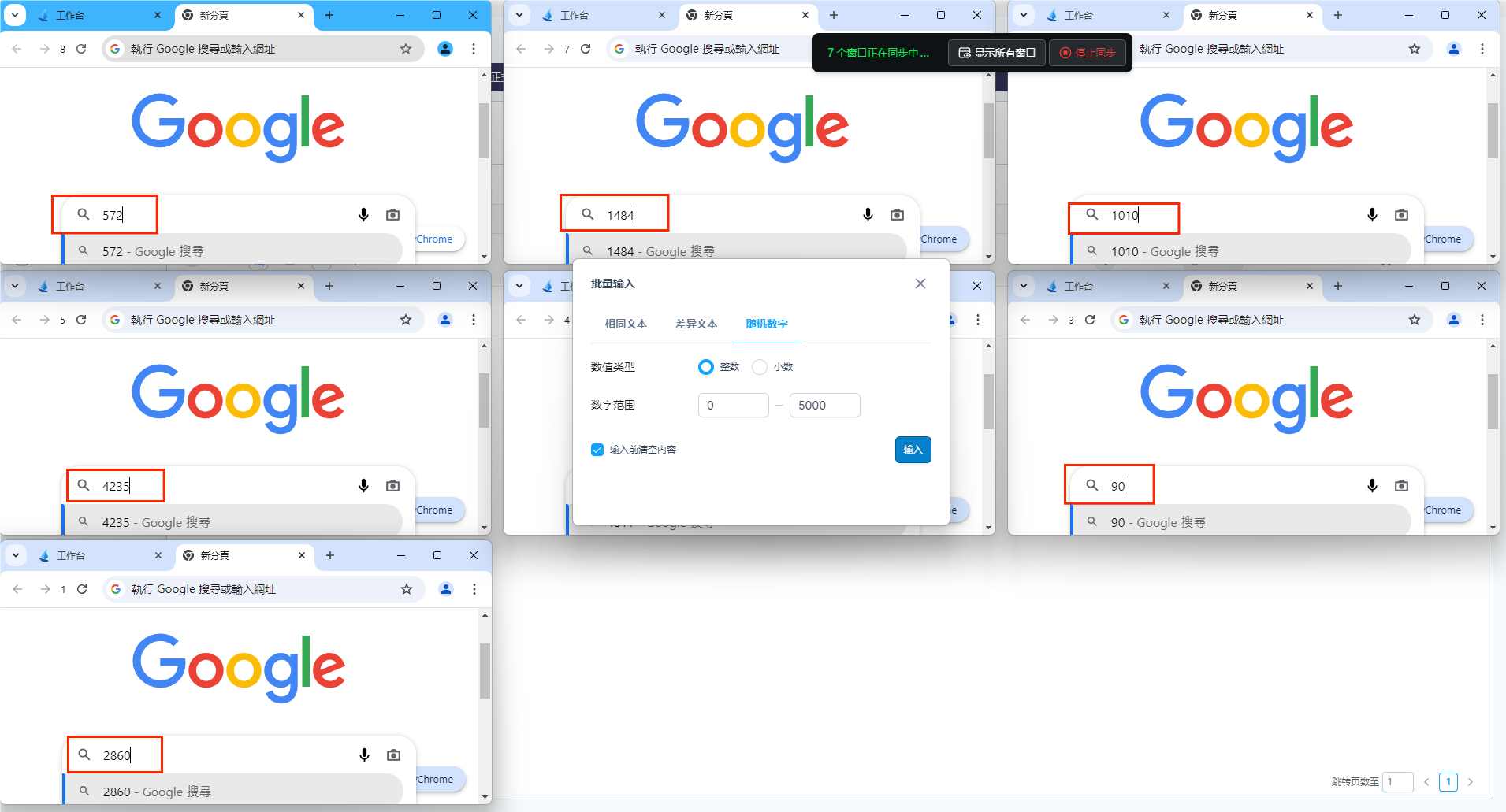Expand tab search dropdown in window 5
The image size is (1506, 812).
[x=15, y=286]
